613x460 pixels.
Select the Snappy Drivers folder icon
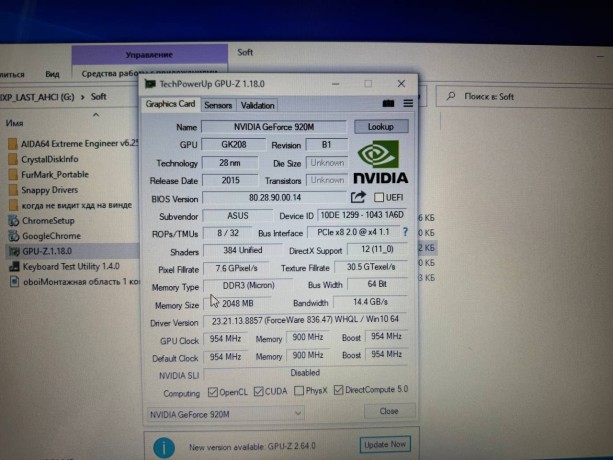13,190
